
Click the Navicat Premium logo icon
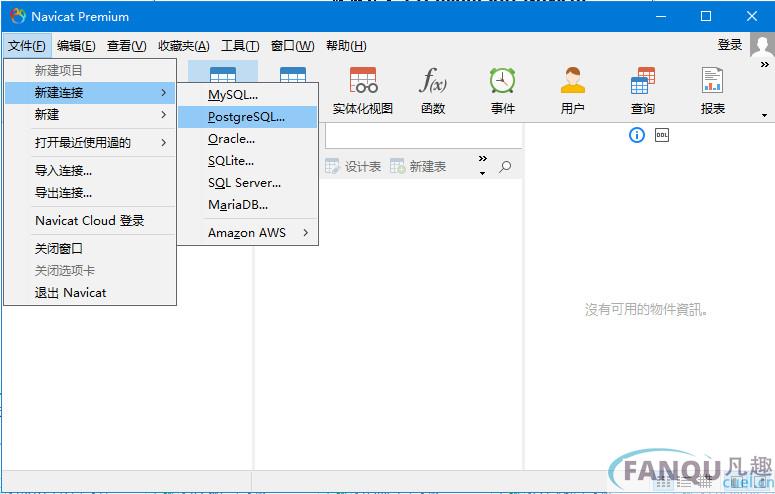coord(17,16)
